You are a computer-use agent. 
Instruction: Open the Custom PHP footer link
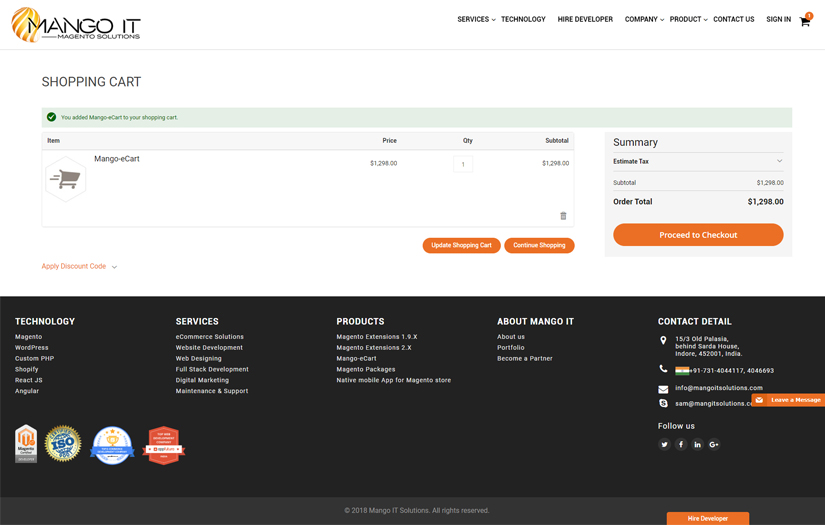[x=35, y=359]
